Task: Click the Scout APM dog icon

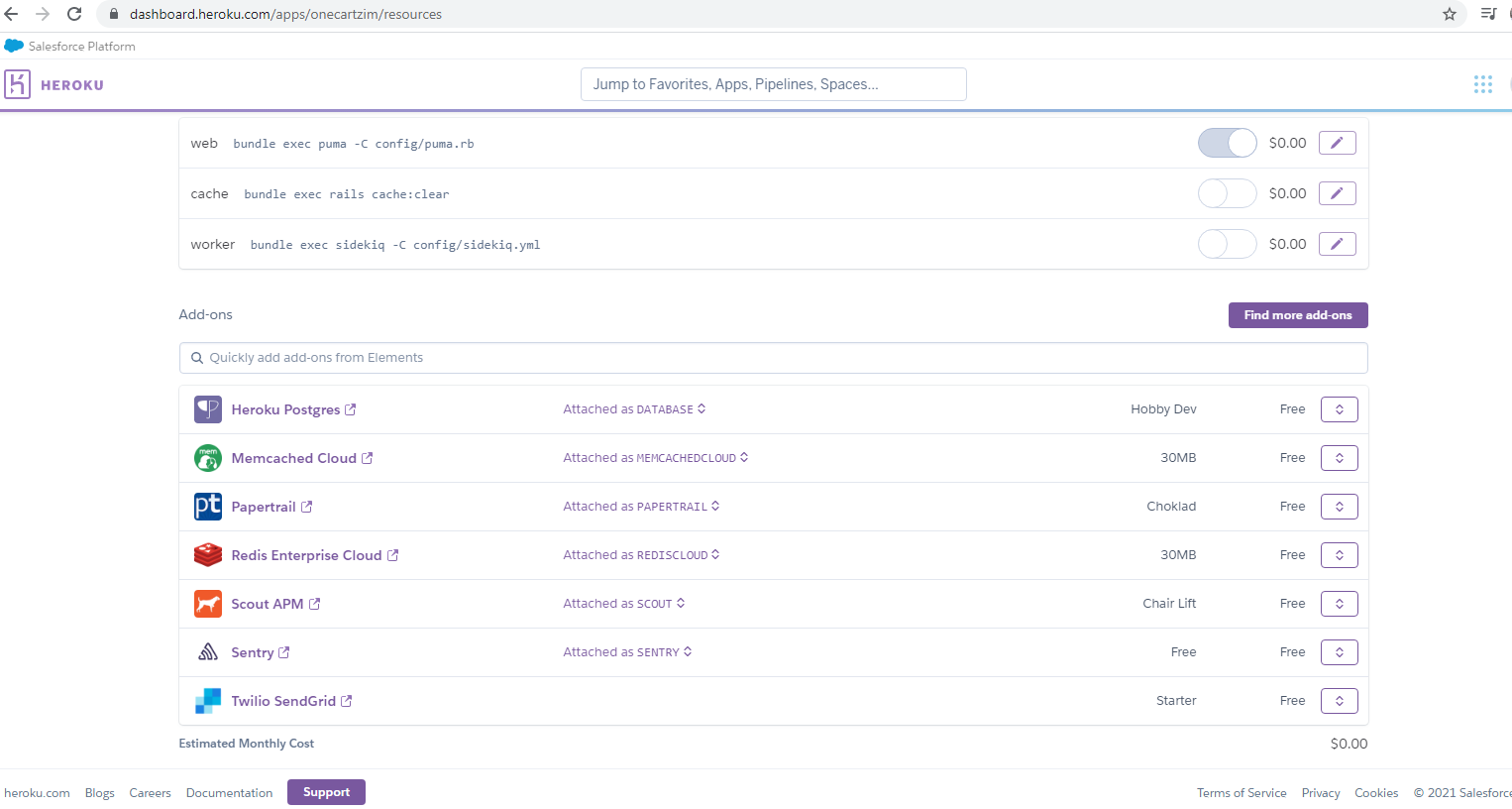Action: point(207,603)
